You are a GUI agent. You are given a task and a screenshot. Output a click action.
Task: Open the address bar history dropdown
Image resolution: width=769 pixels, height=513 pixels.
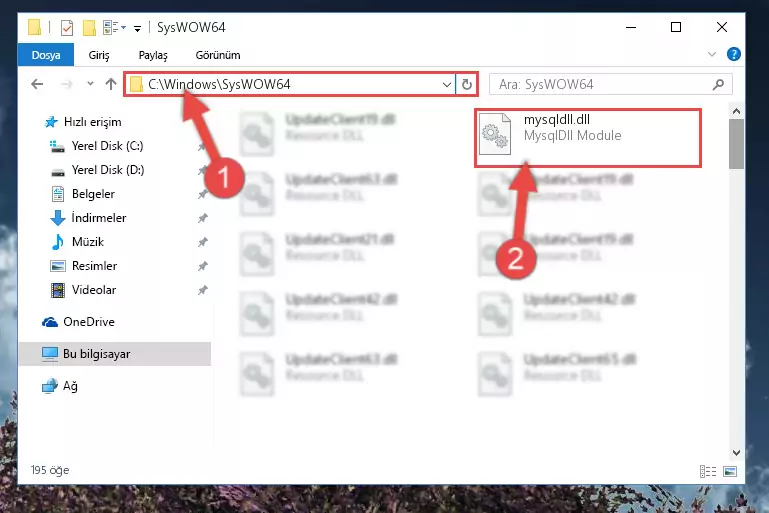pyautogui.click(x=446, y=84)
